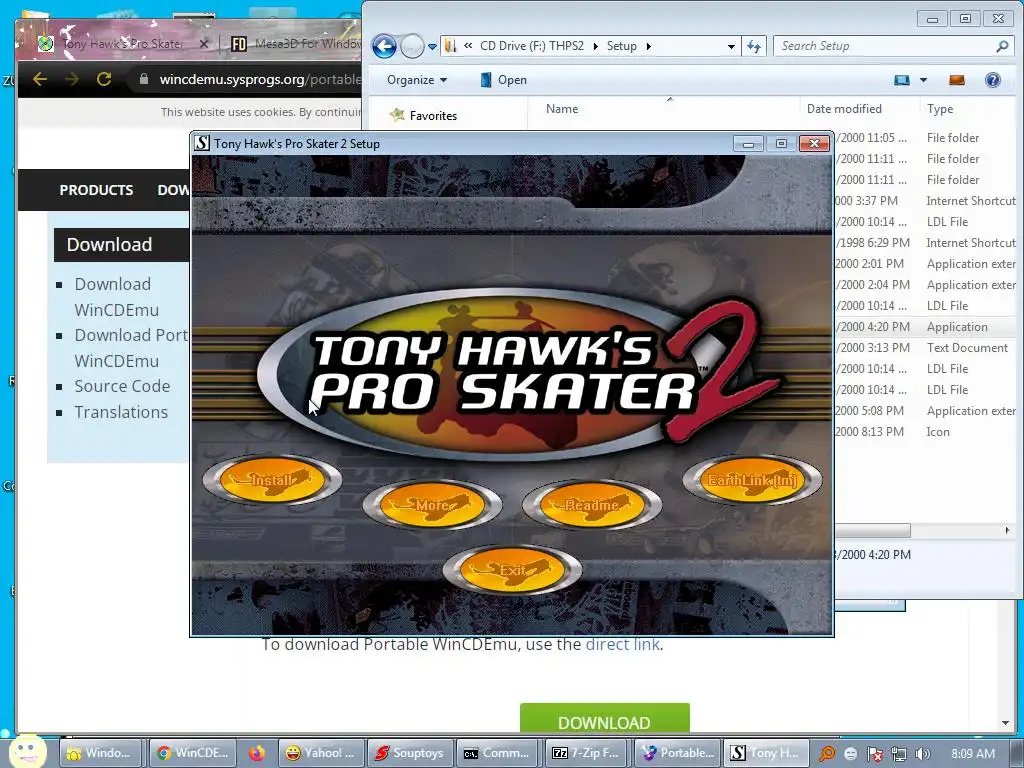Image resolution: width=1024 pixels, height=768 pixels.
Task: Click the Action Center flag tray icon
Action: (875, 754)
